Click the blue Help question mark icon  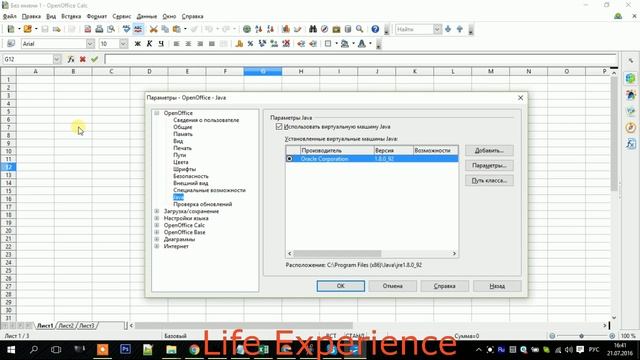375,29
